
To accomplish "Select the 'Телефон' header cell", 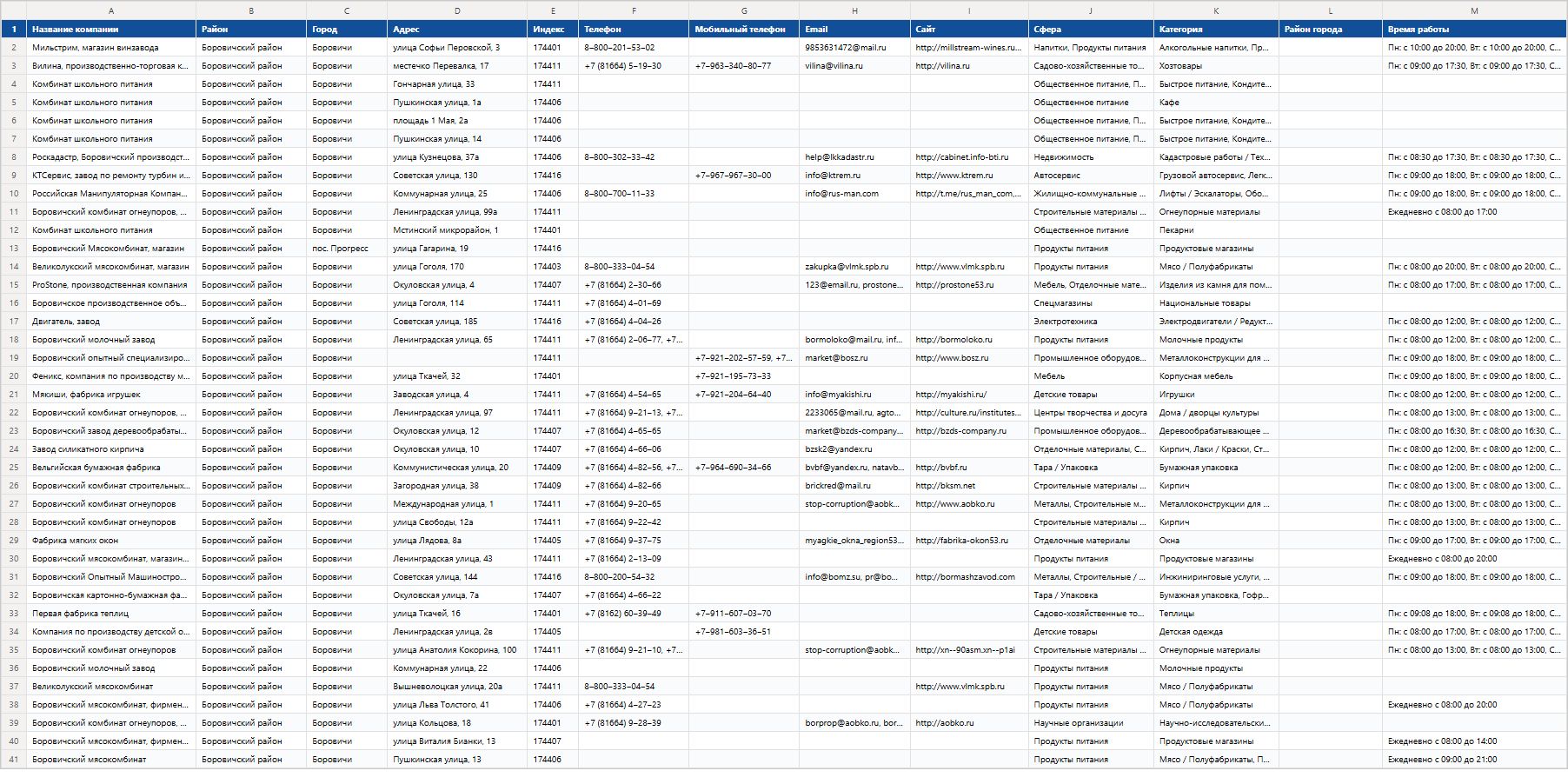I will point(634,30).
